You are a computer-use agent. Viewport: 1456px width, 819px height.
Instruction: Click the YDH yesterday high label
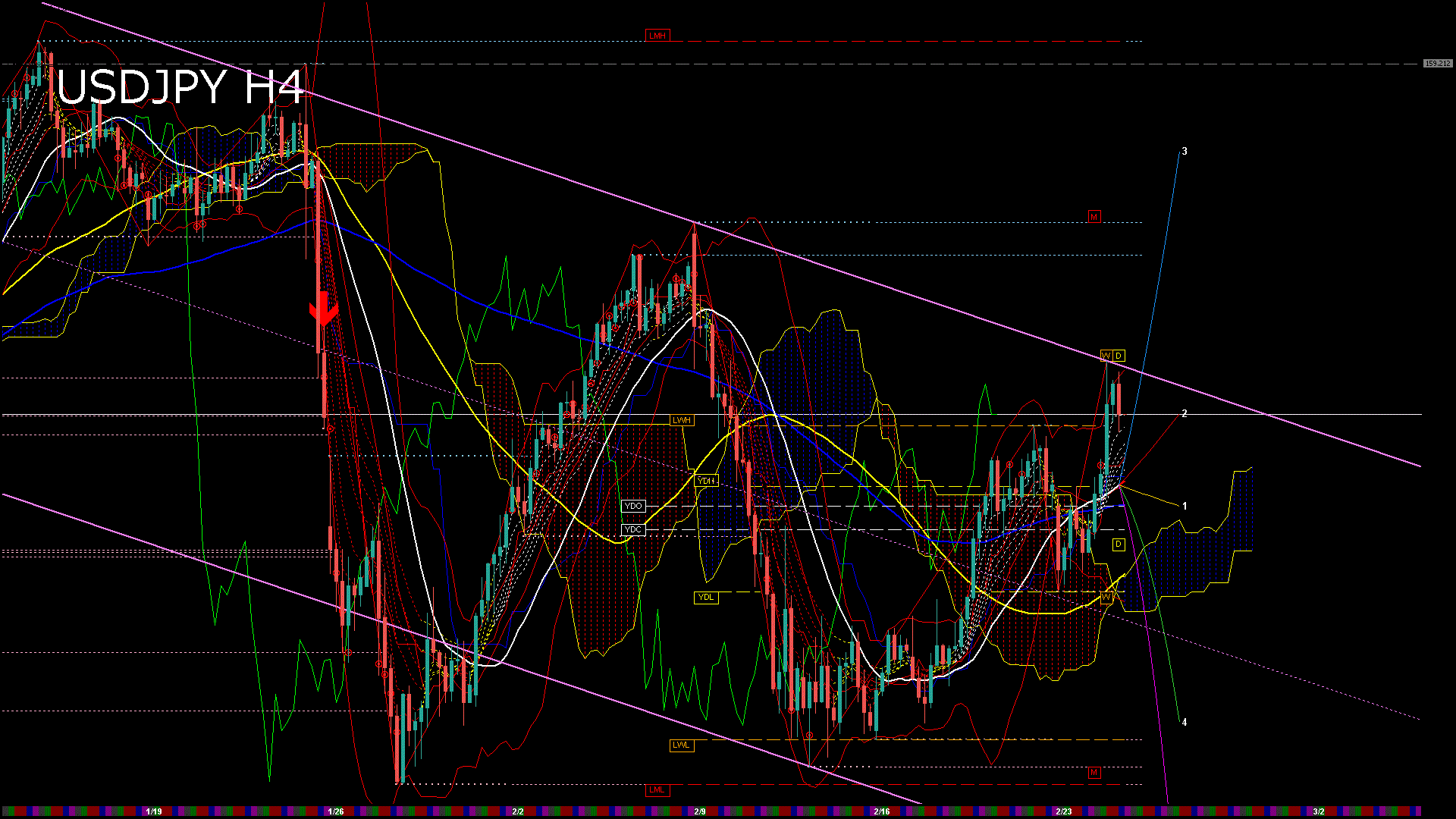tap(706, 480)
